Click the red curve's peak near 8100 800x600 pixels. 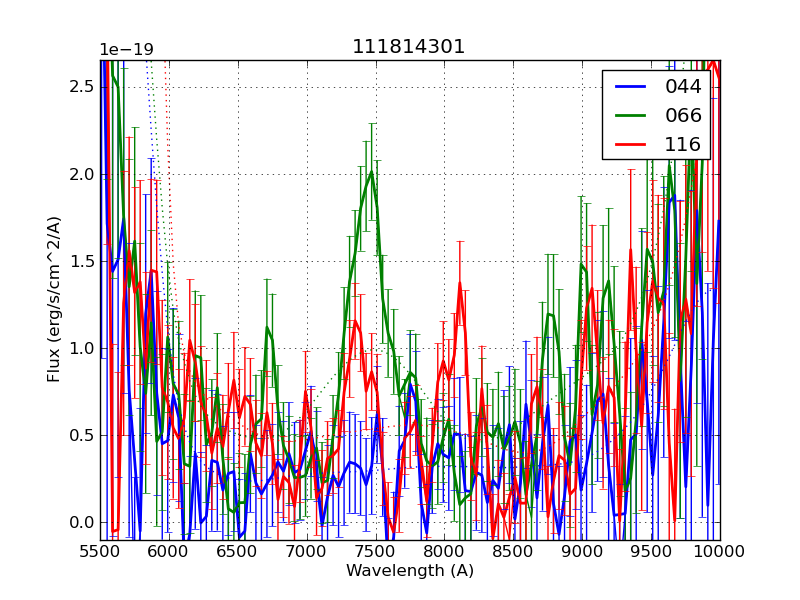460,284
